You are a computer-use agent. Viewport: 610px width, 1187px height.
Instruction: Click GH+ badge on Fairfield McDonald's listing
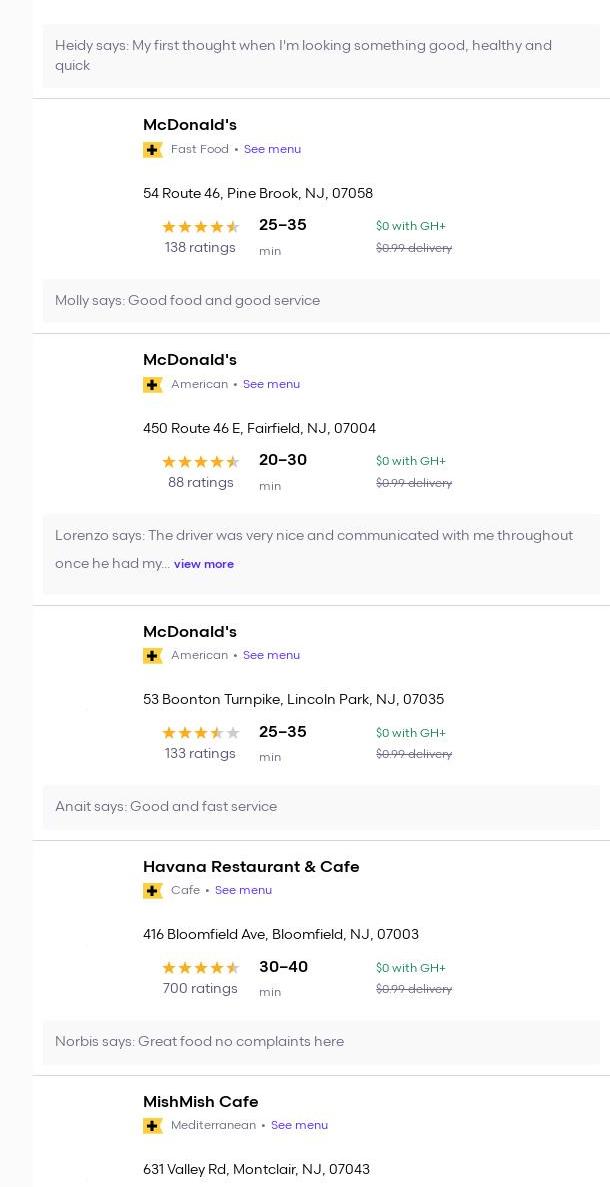pos(153,385)
